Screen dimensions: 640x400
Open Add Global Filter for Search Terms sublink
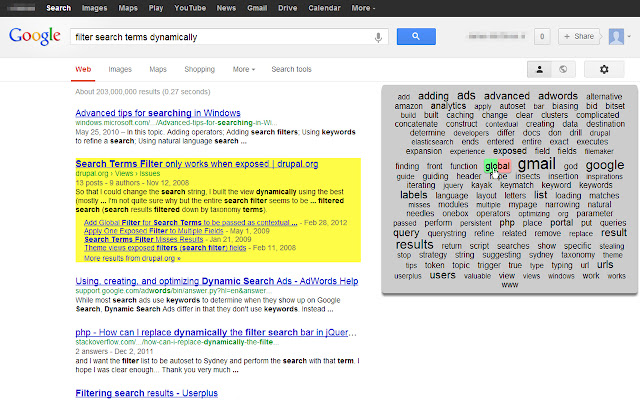click(x=191, y=222)
